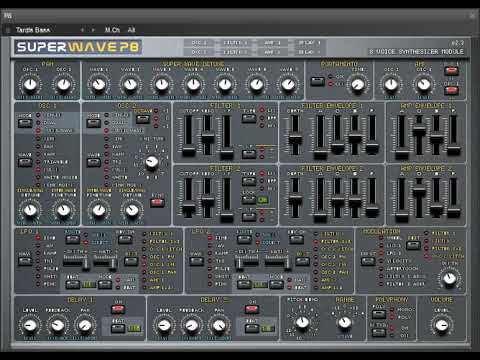The image size is (480, 360).
Task: Select the SAW waveform LED in LFO 1
Action: (38, 246)
